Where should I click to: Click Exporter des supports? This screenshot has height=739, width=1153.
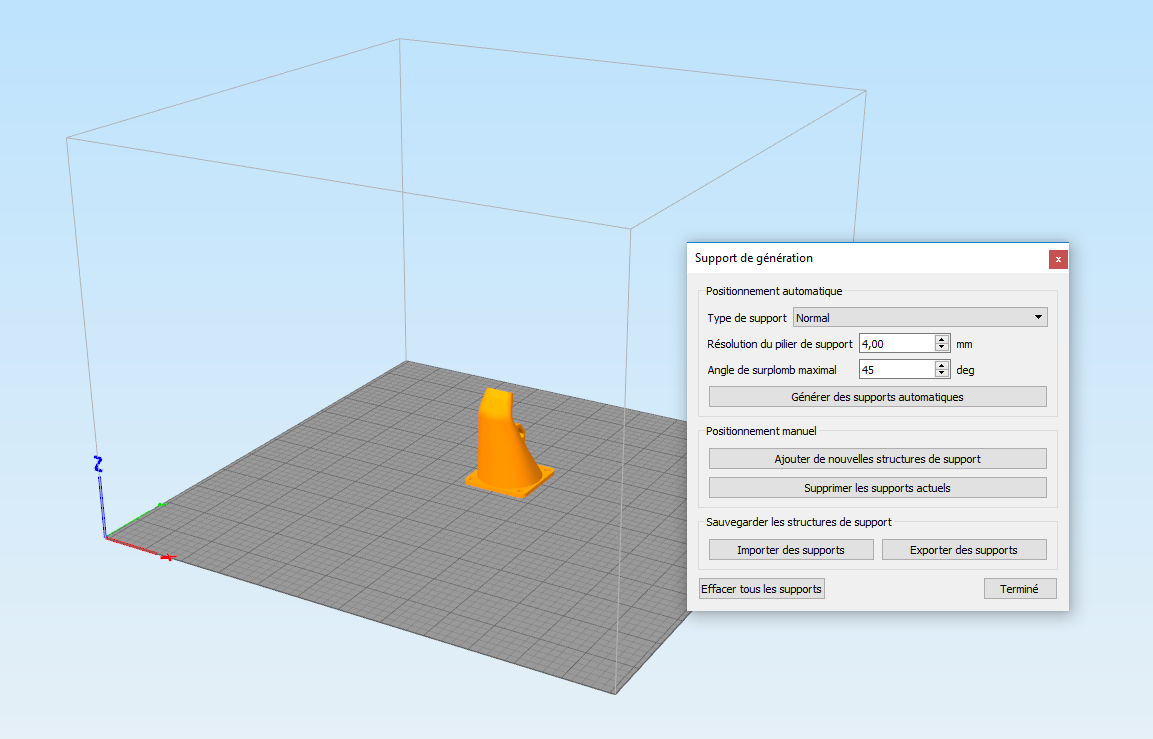(x=964, y=550)
